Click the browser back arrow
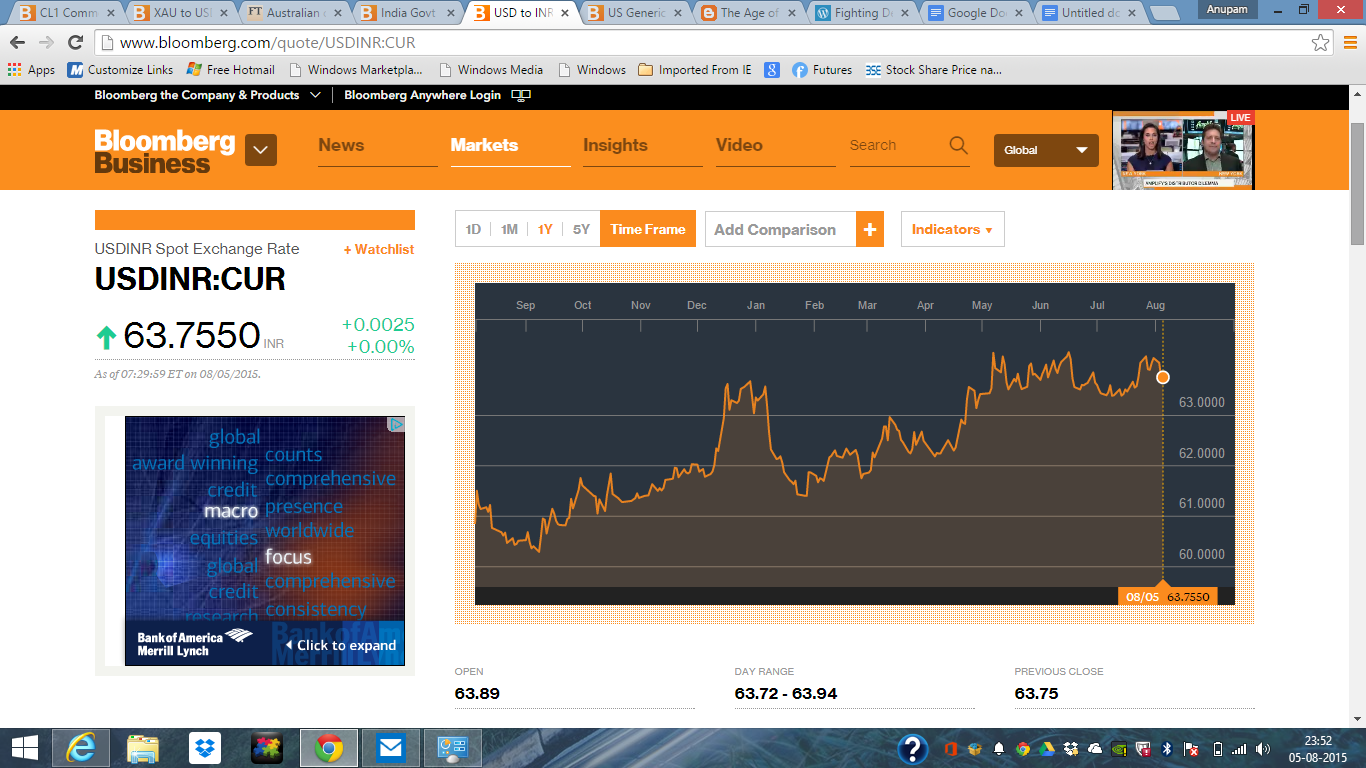The width and height of the screenshot is (1366, 768). click(x=18, y=43)
